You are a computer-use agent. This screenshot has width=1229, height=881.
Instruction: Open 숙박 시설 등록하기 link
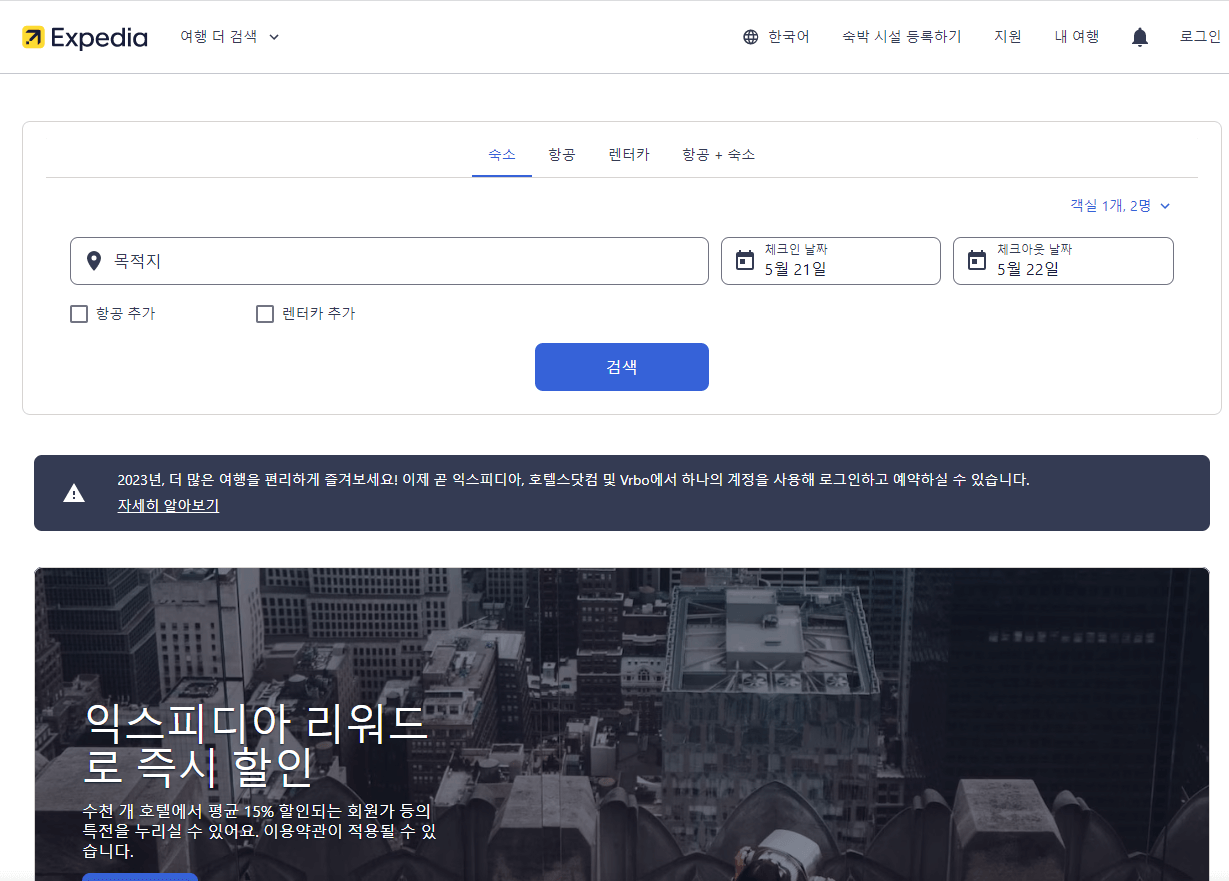pos(902,37)
